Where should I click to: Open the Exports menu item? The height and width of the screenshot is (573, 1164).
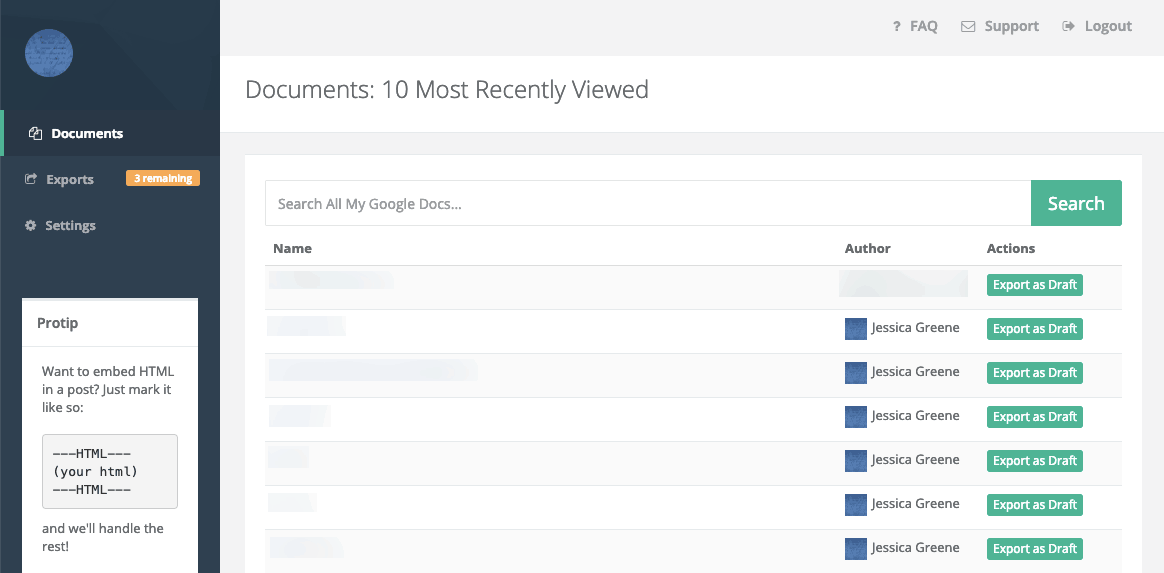click(70, 180)
